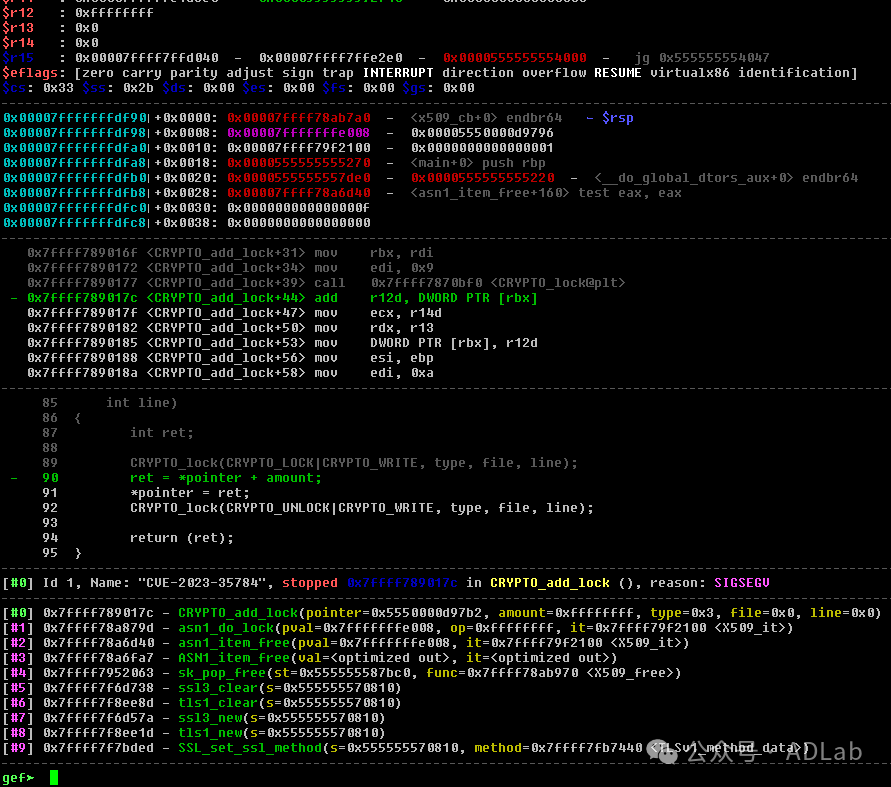Click the current instruction at CRYPTO_add_lock+44

point(282,298)
